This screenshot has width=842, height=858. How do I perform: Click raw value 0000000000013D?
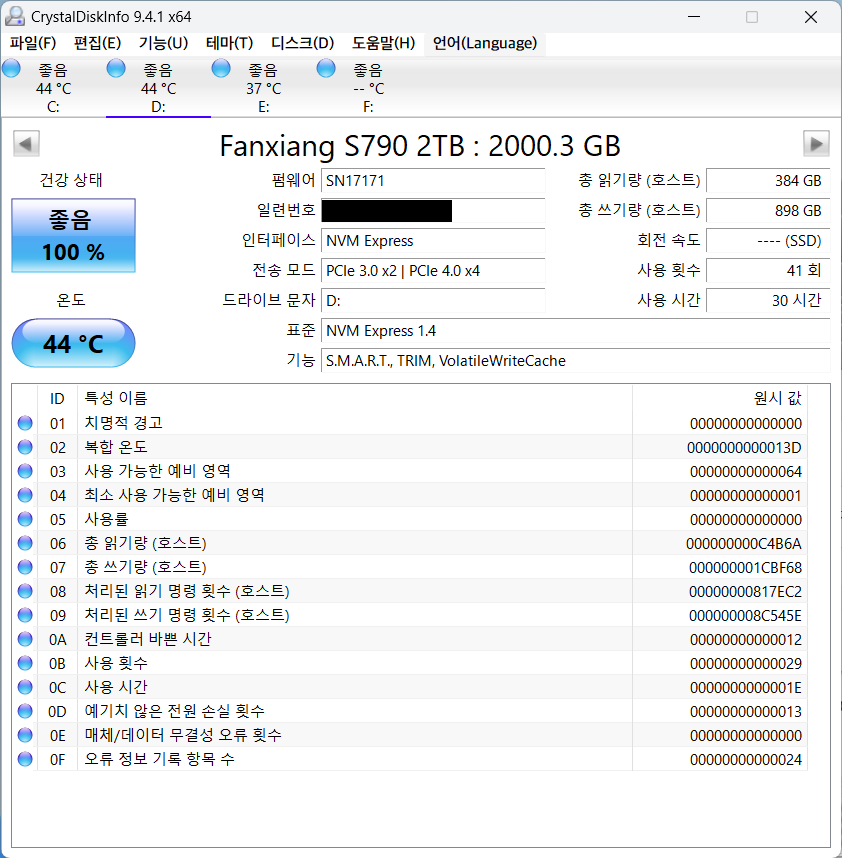pos(744,448)
